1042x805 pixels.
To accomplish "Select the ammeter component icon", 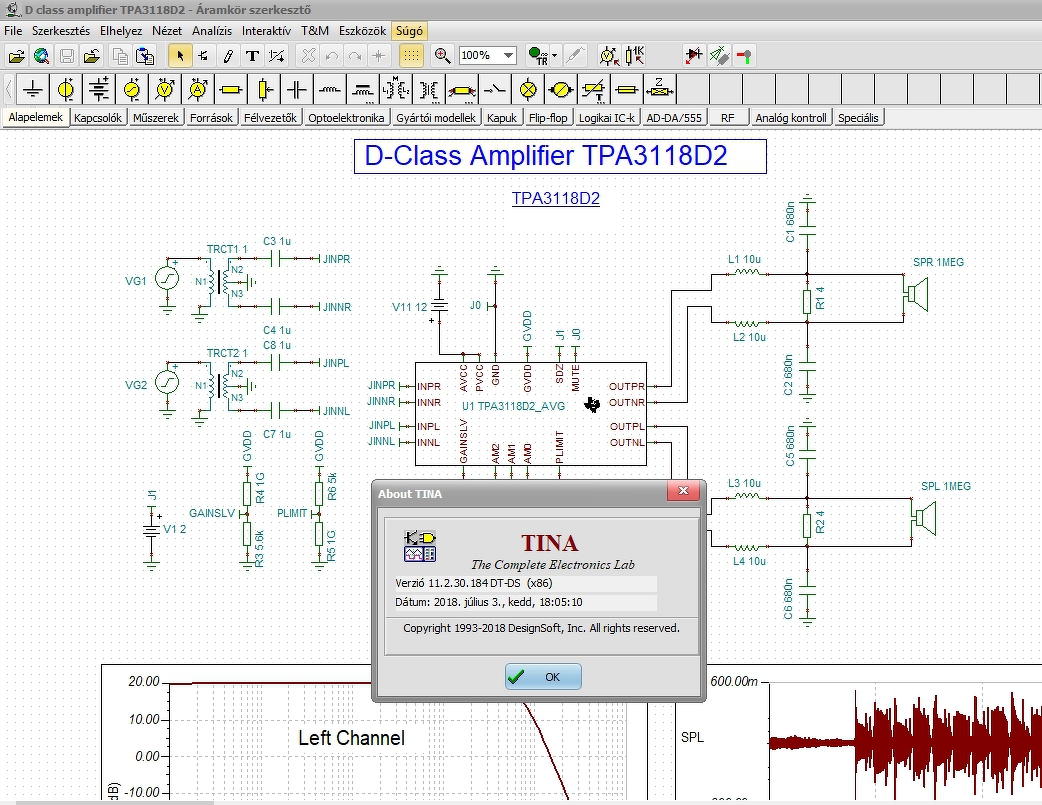I will tap(198, 89).
